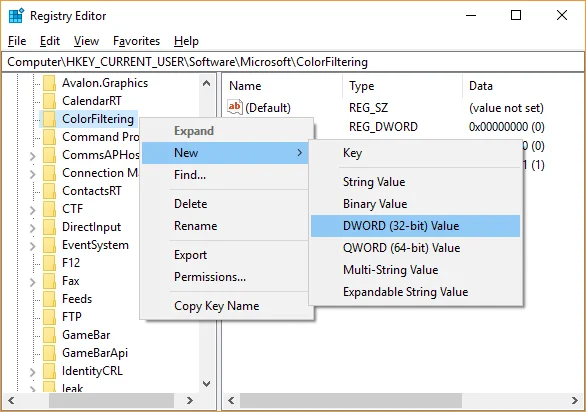Screen dimensions: 586x412
Task: Click the values pane scroll right arrow
Action: pyautogui.click(x=574, y=400)
